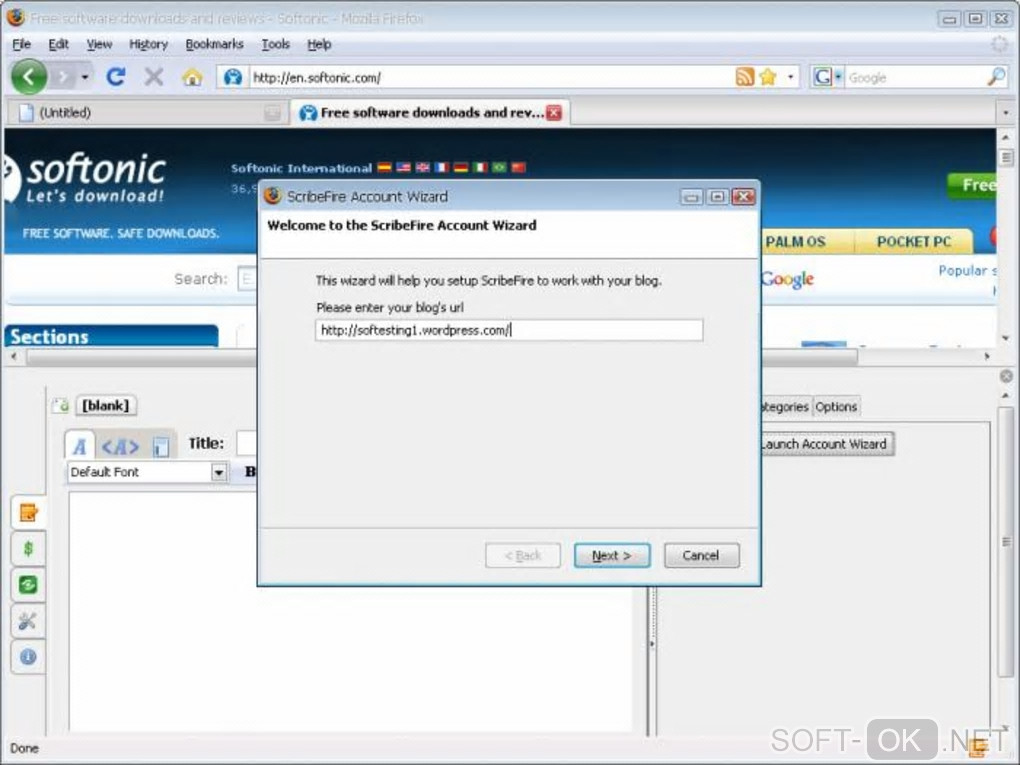
Task: Click the Sections header on Softonic
Action: coord(111,336)
